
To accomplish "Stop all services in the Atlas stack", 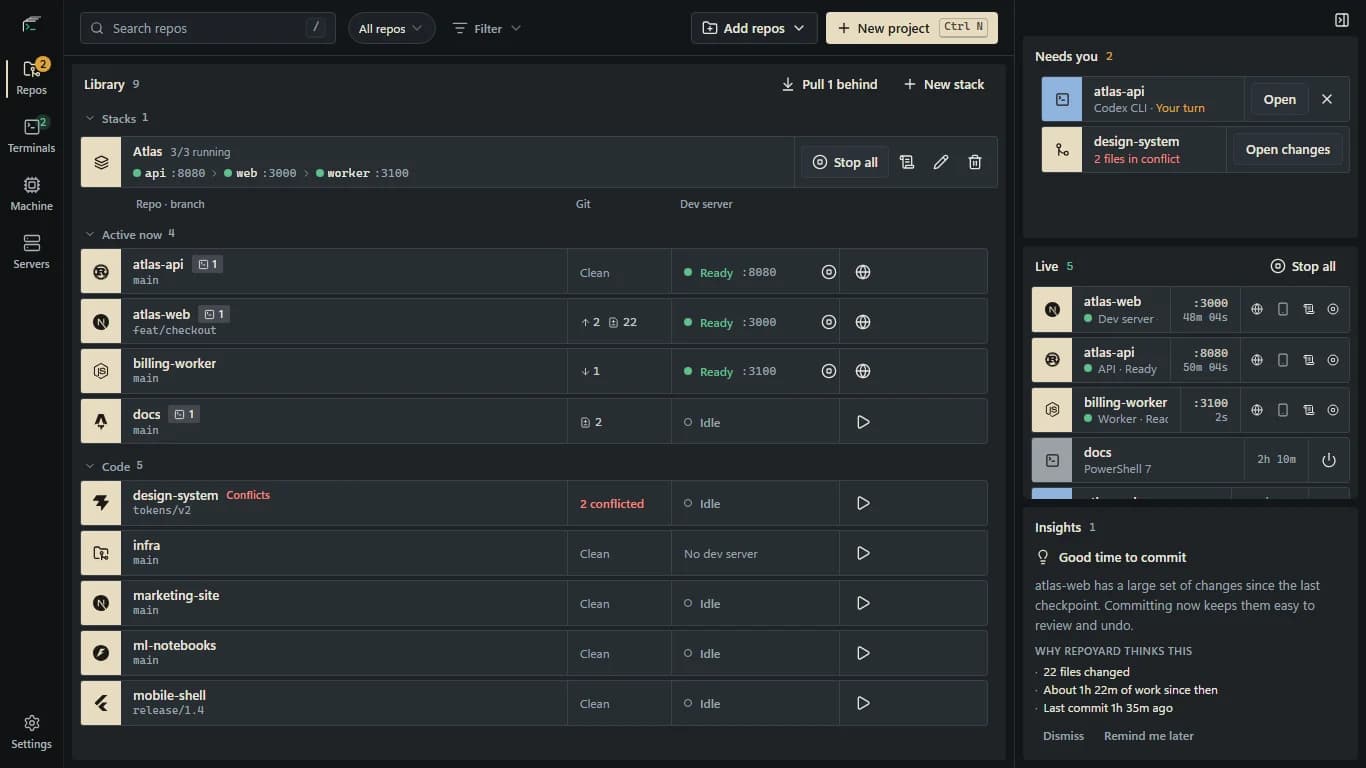I will point(845,162).
